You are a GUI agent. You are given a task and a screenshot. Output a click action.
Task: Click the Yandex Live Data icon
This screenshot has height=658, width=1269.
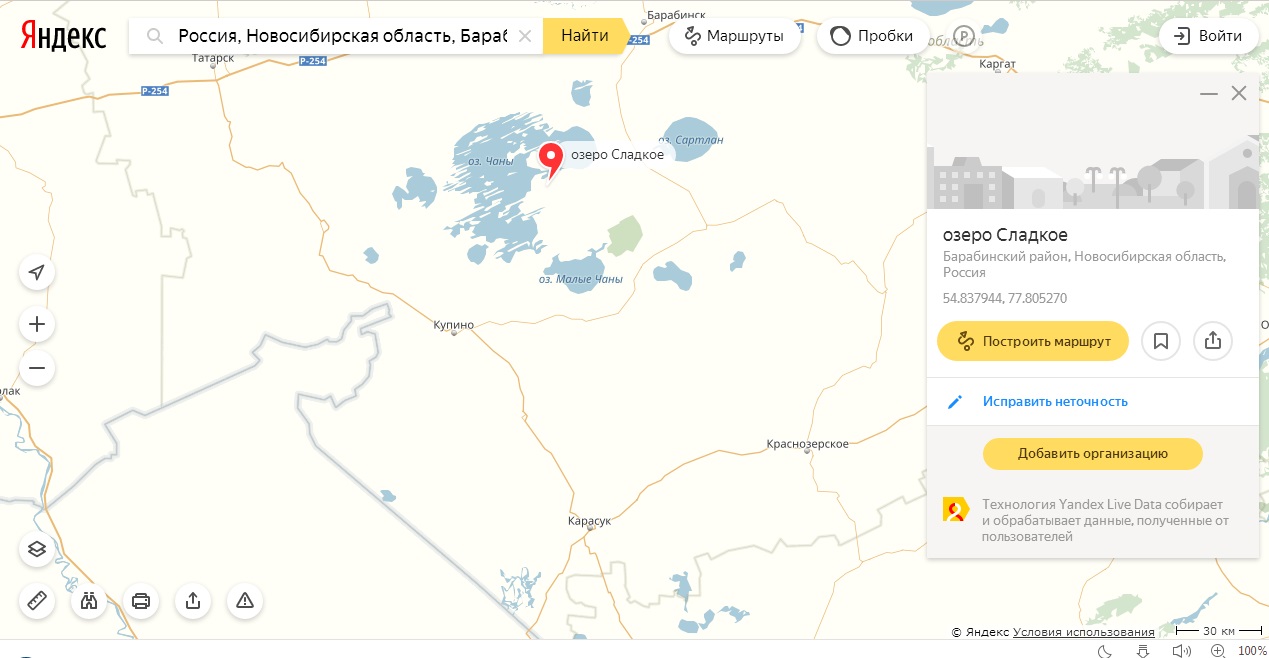coord(955,511)
